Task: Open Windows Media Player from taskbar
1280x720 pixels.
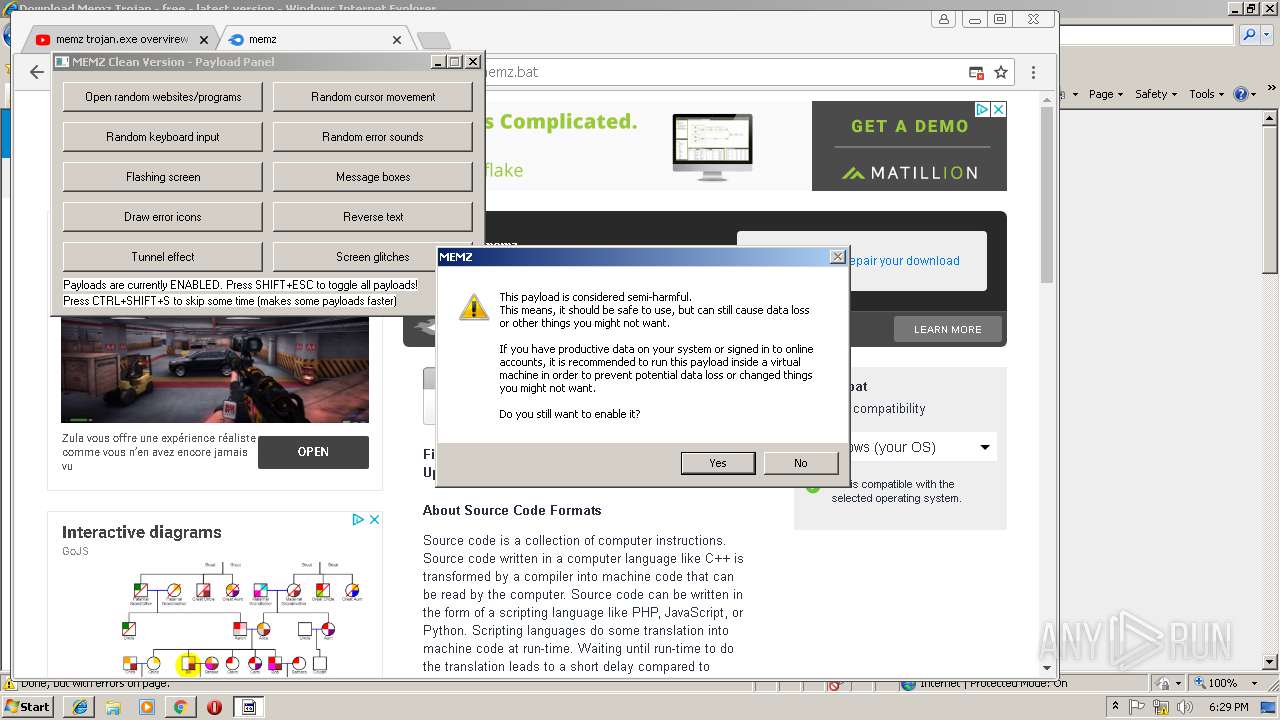Action: (x=147, y=707)
